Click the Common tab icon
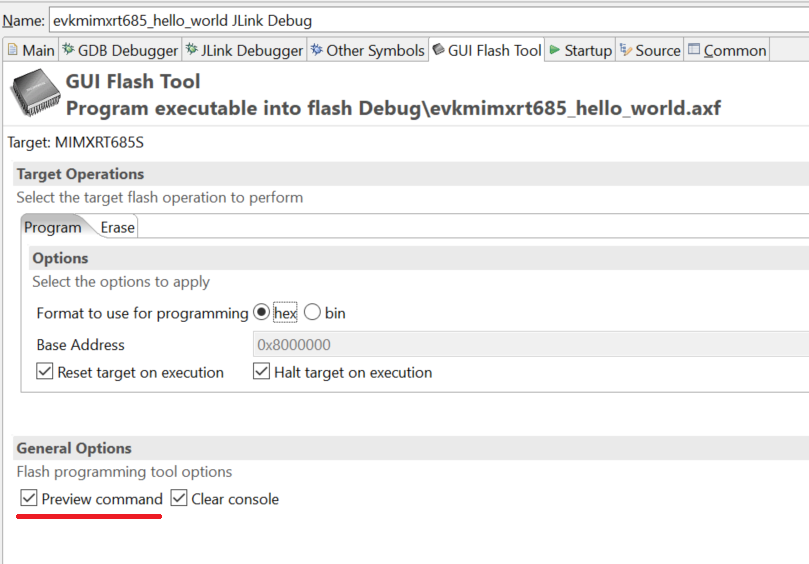 pyautogui.click(x=694, y=50)
